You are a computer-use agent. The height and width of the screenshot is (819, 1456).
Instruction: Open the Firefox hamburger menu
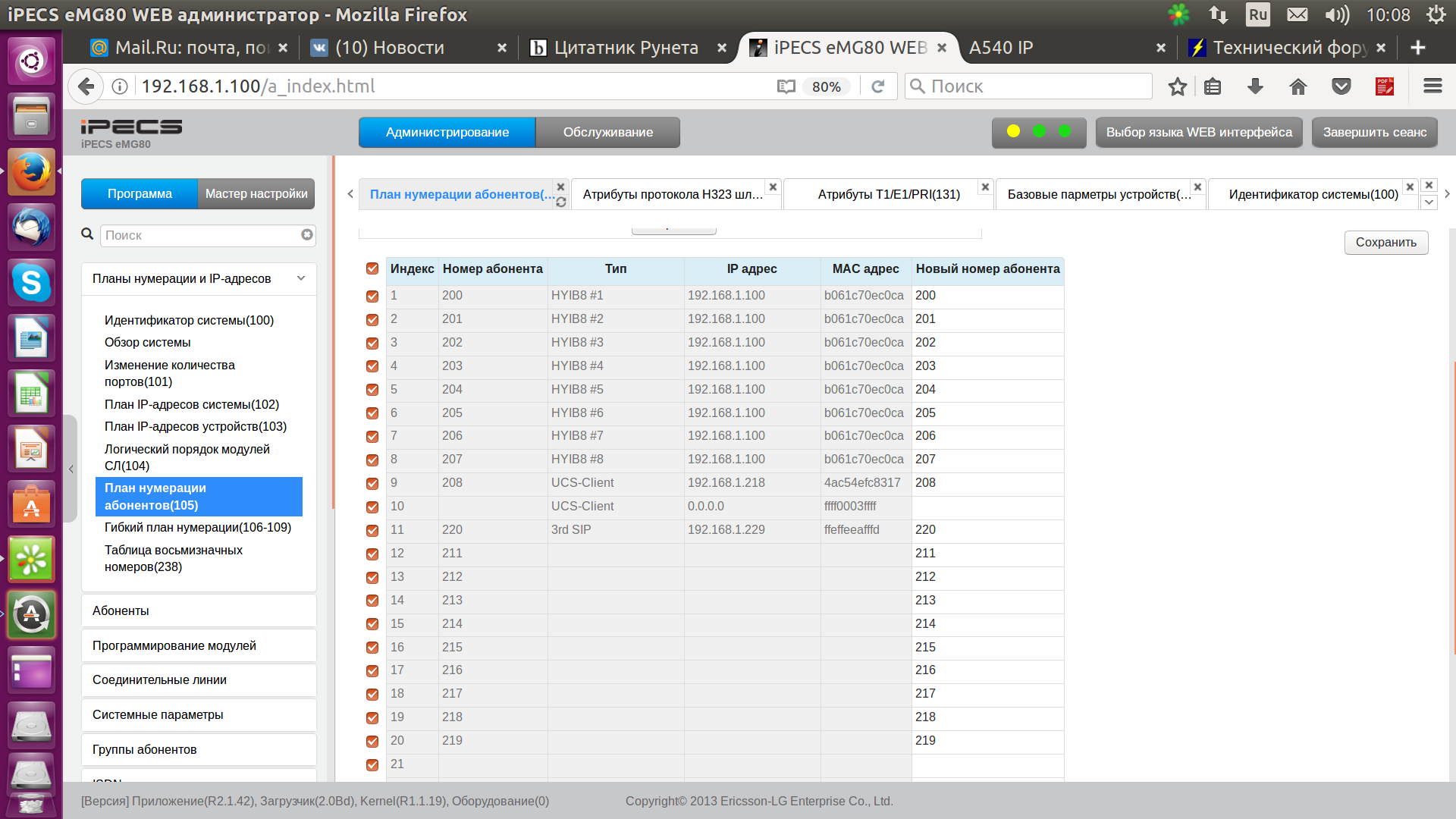[1432, 86]
